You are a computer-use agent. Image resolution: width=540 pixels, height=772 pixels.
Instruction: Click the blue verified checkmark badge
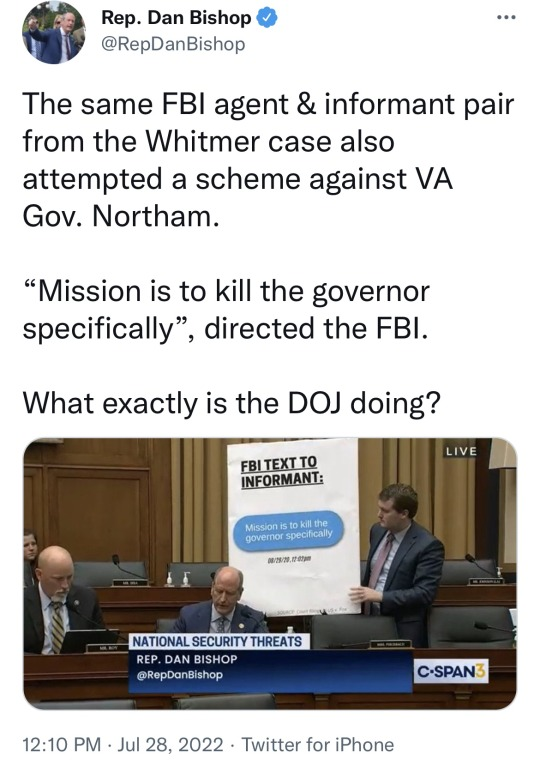[x=267, y=18]
